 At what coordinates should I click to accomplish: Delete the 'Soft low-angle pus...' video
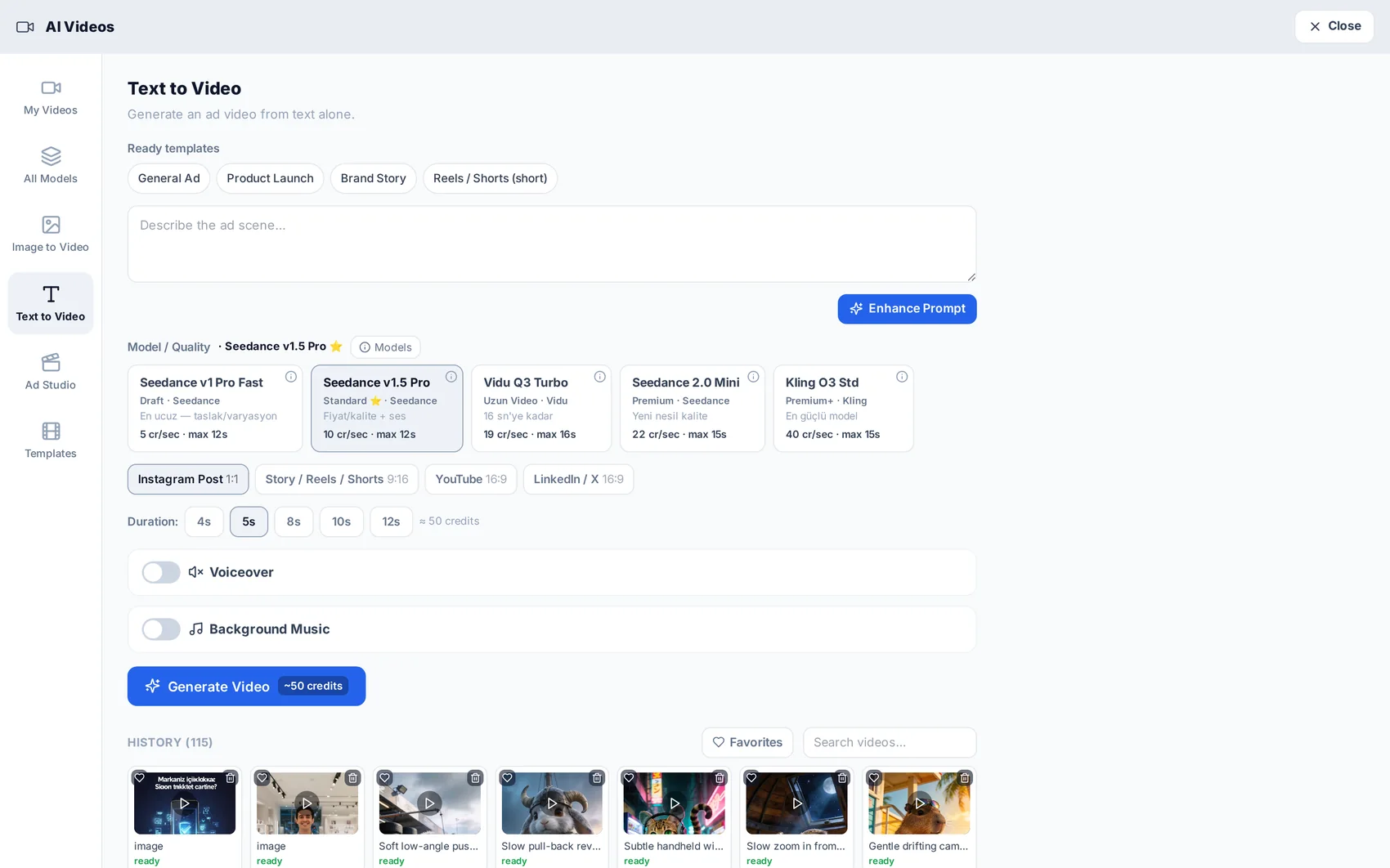(475, 778)
